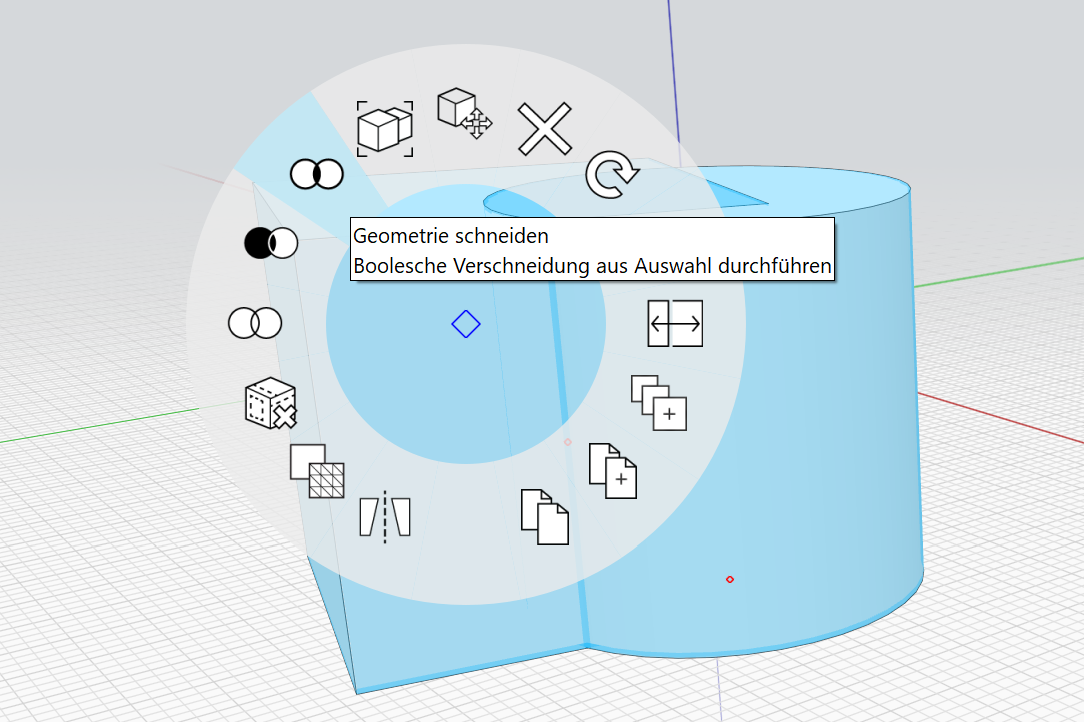Select the boolean cut black-and-white circles icon
Screen dimensions: 1084x722
click(x=271, y=242)
